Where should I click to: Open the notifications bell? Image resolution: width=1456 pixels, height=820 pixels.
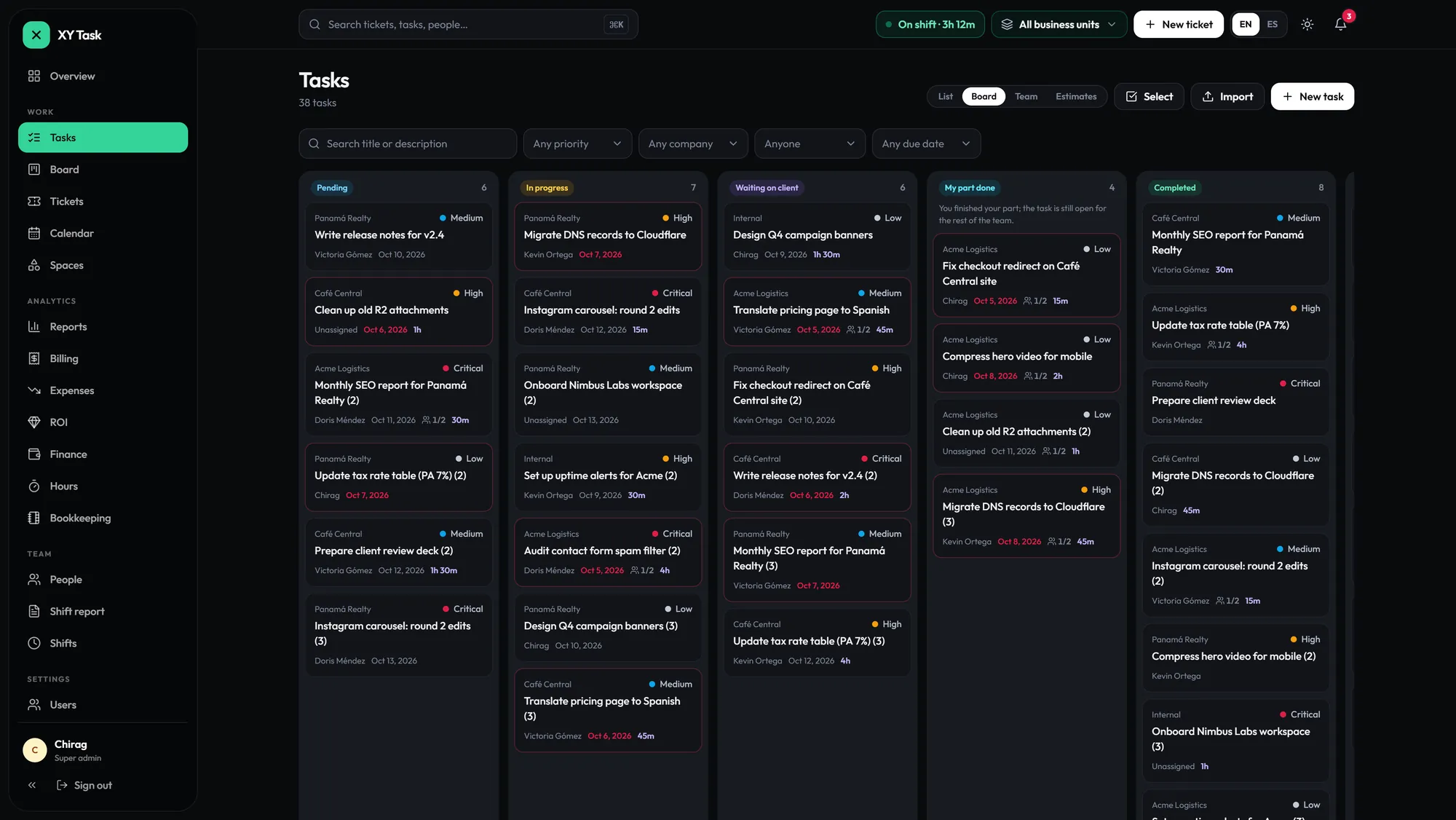point(1340,24)
